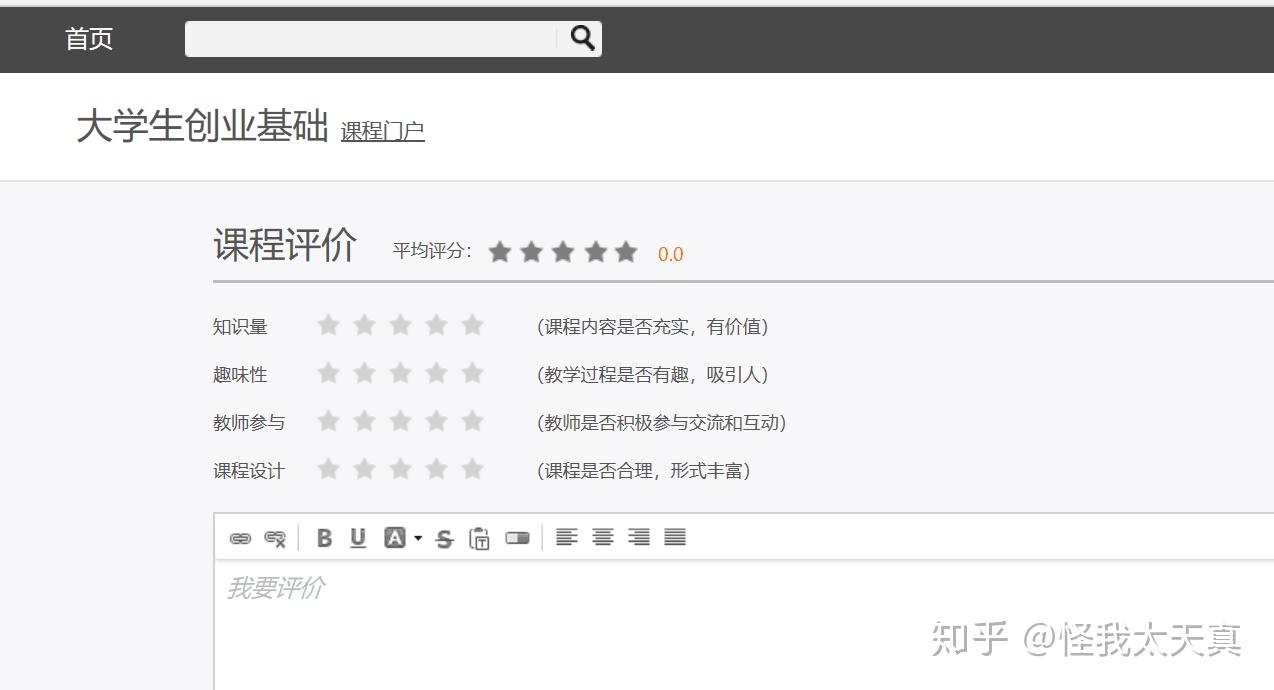Rate 趣味性 with two stars
Image resolution: width=1274 pixels, height=690 pixels.
pyautogui.click(x=365, y=373)
